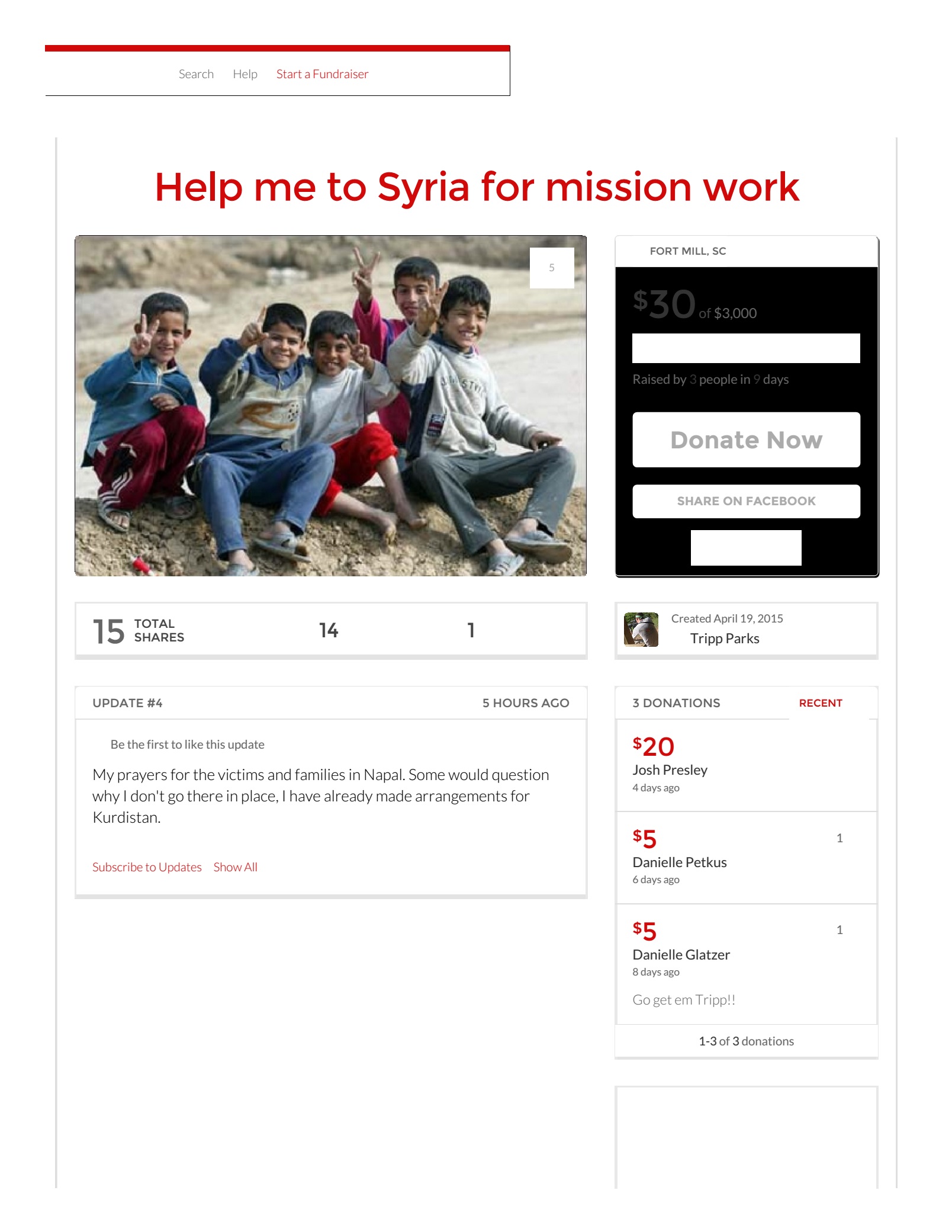Click the campaign title heading

click(477, 187)
